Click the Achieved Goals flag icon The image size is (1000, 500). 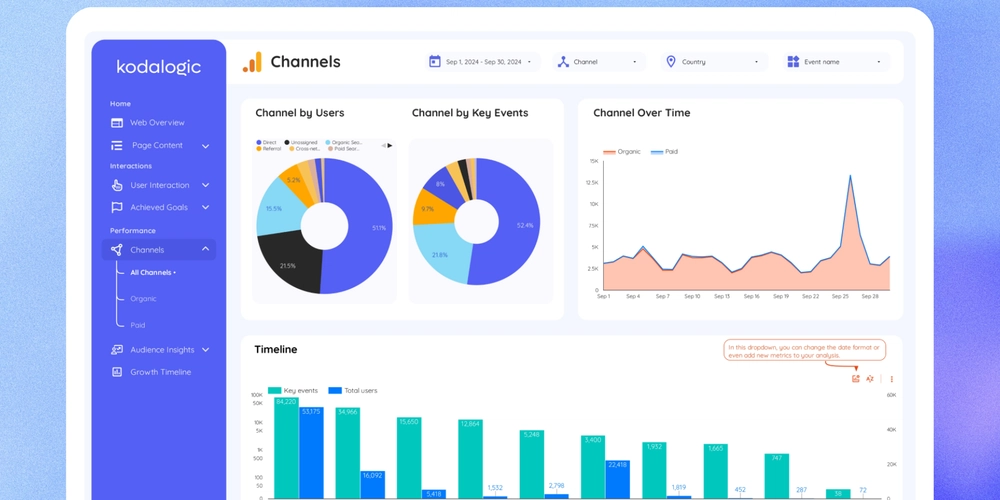point(117,207)
